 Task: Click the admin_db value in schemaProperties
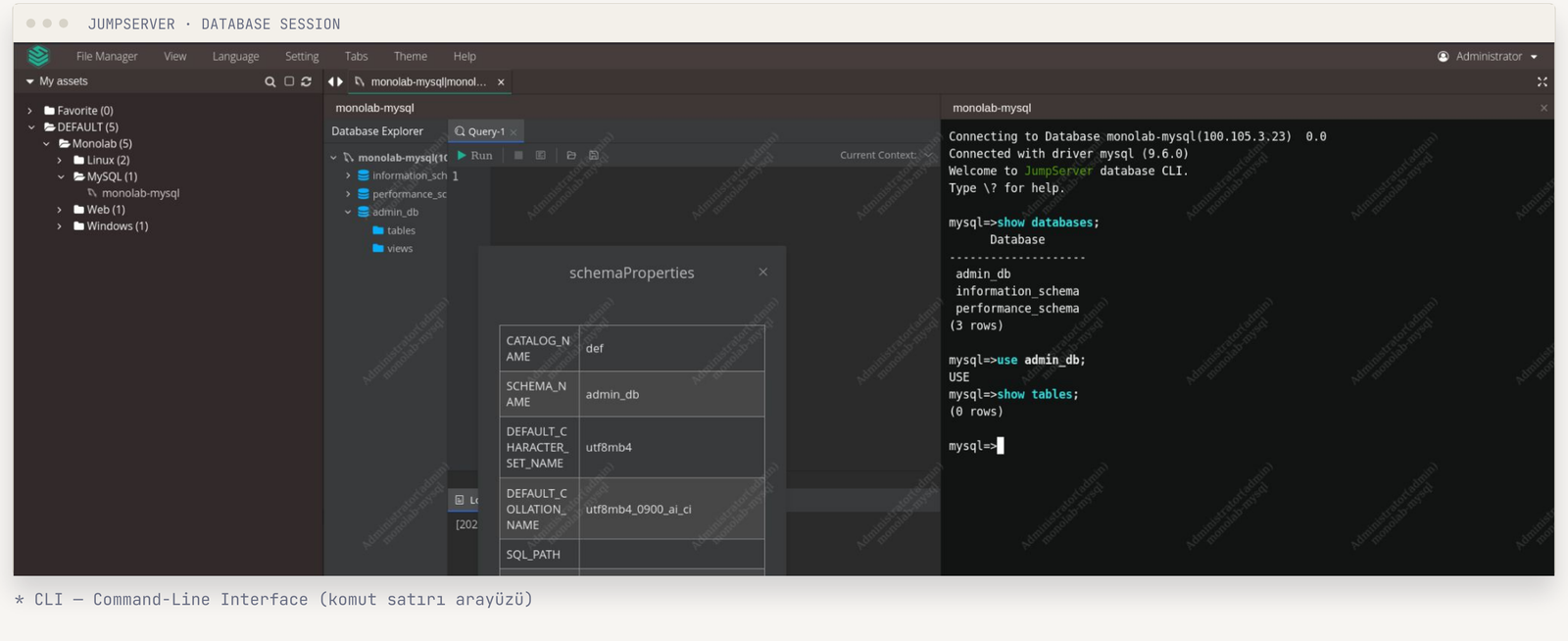point(612,394)
